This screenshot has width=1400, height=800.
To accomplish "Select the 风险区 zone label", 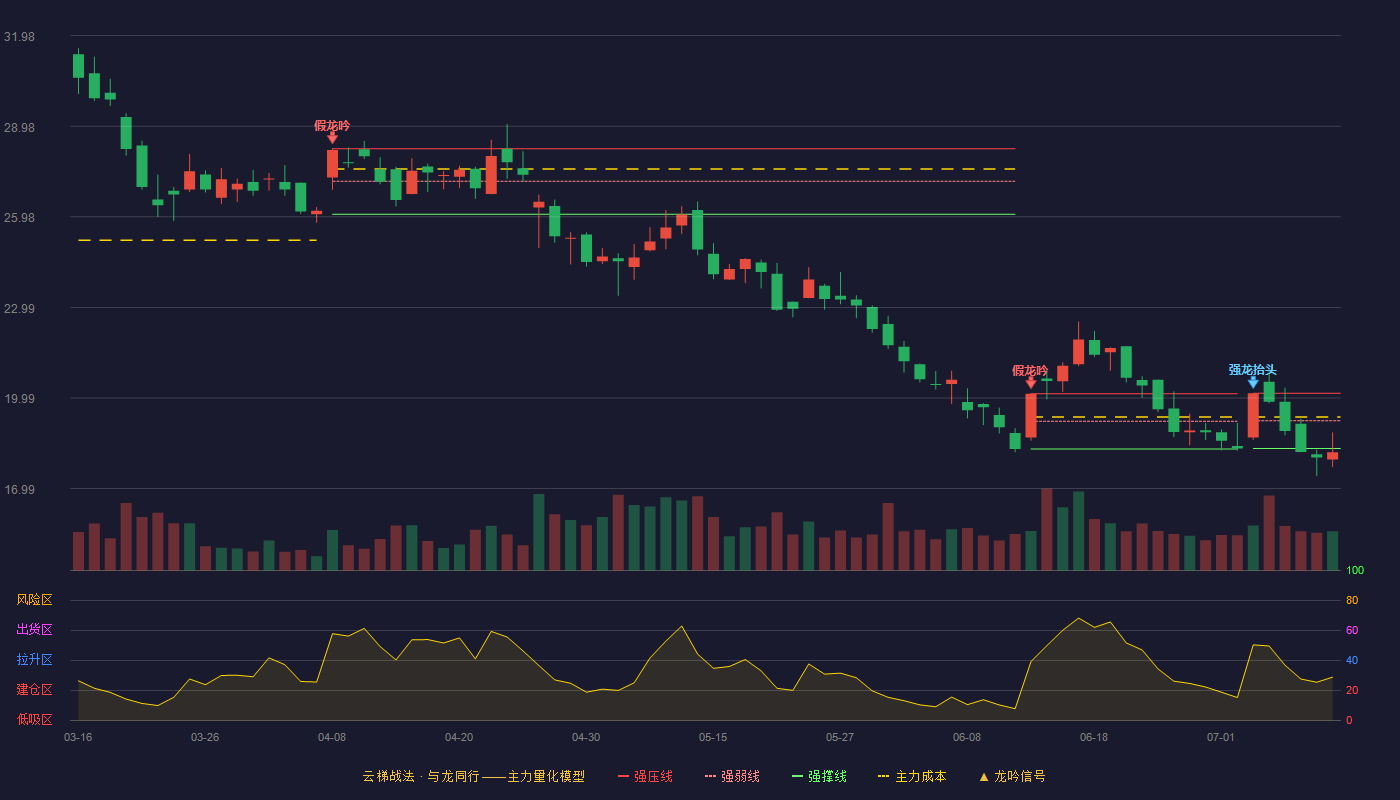I will [x=34, y=600].
